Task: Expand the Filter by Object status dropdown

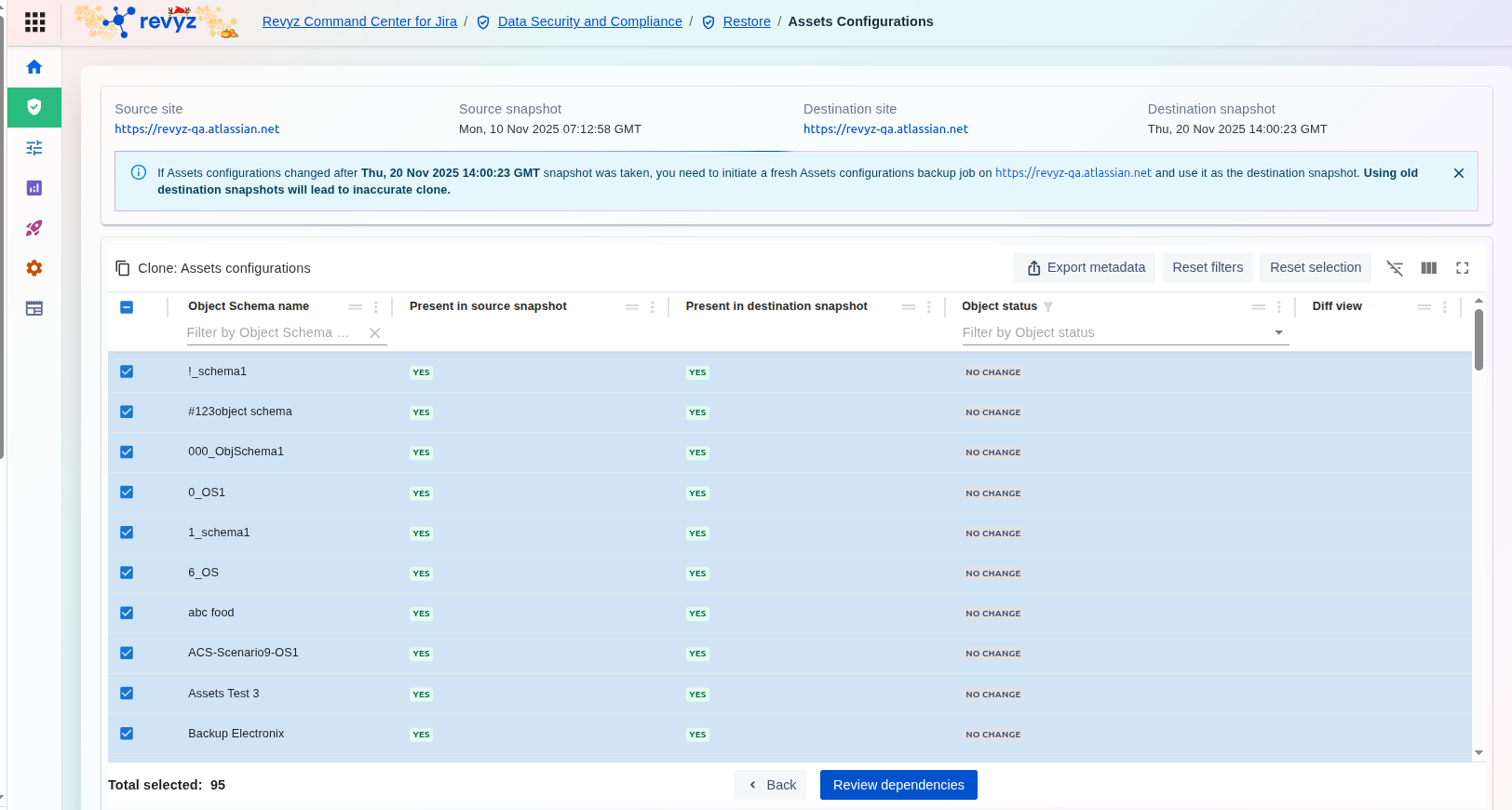Action: click(1278, 332)
